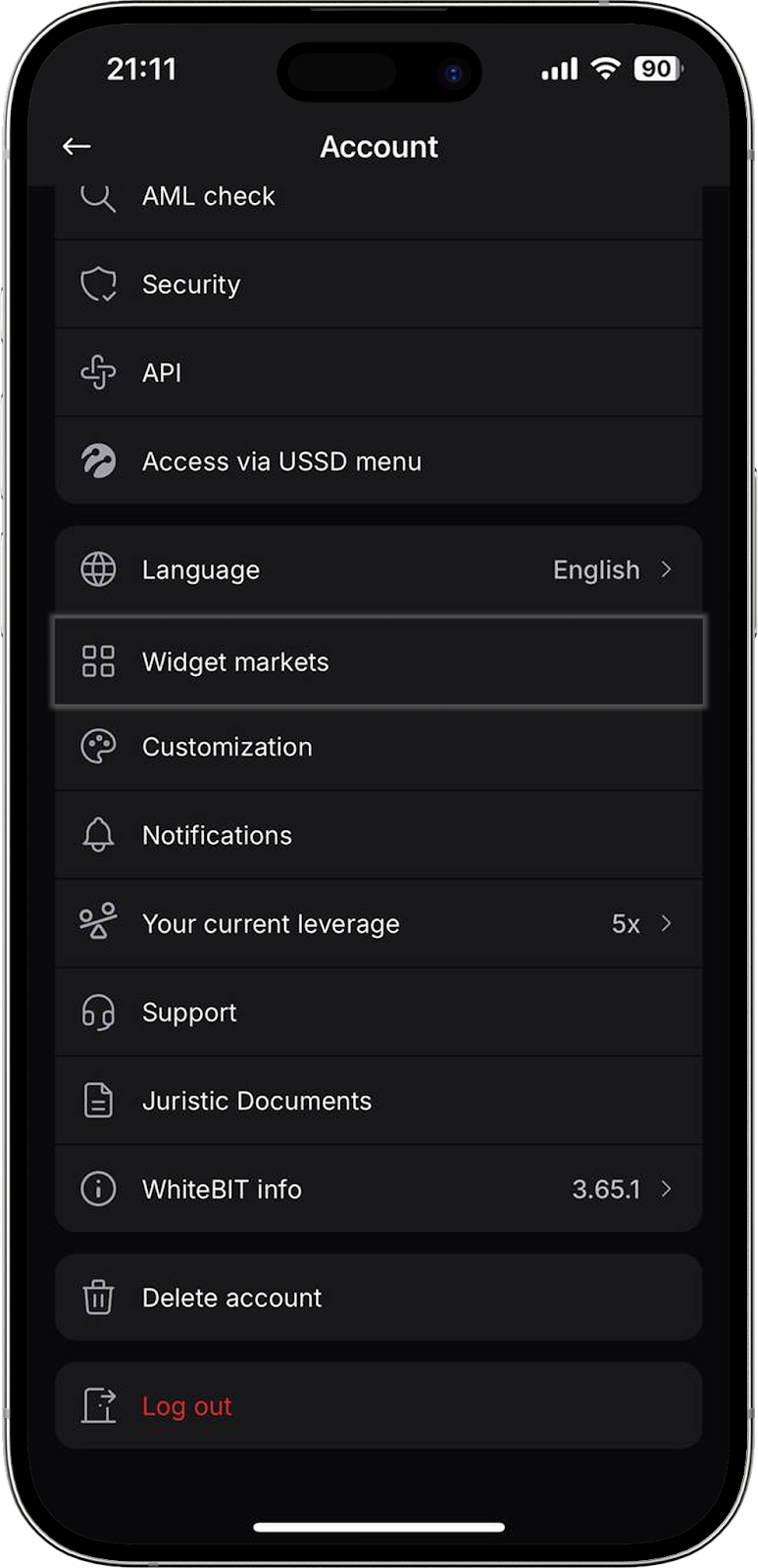Select the Delete account label
Screen dimensions: 758x1568
[232, 1298]
